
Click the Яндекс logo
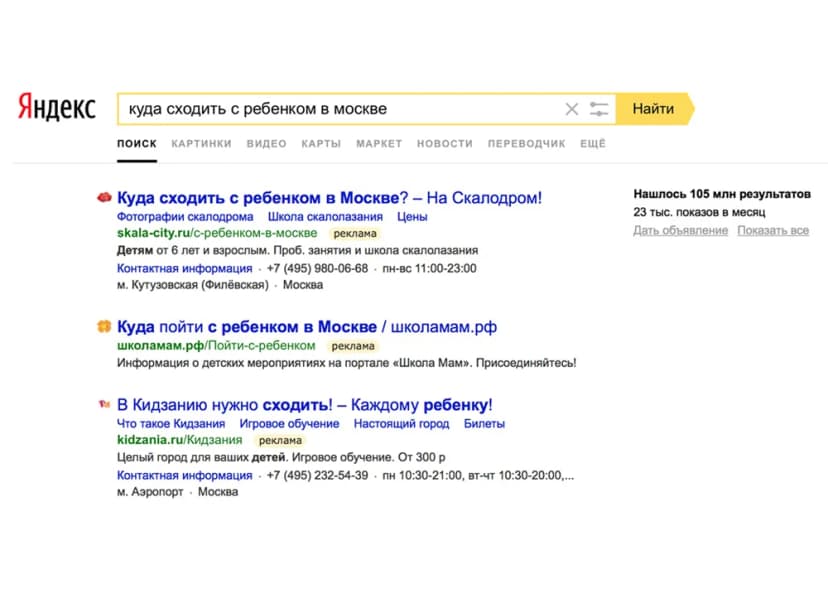(x=57, y=106)
